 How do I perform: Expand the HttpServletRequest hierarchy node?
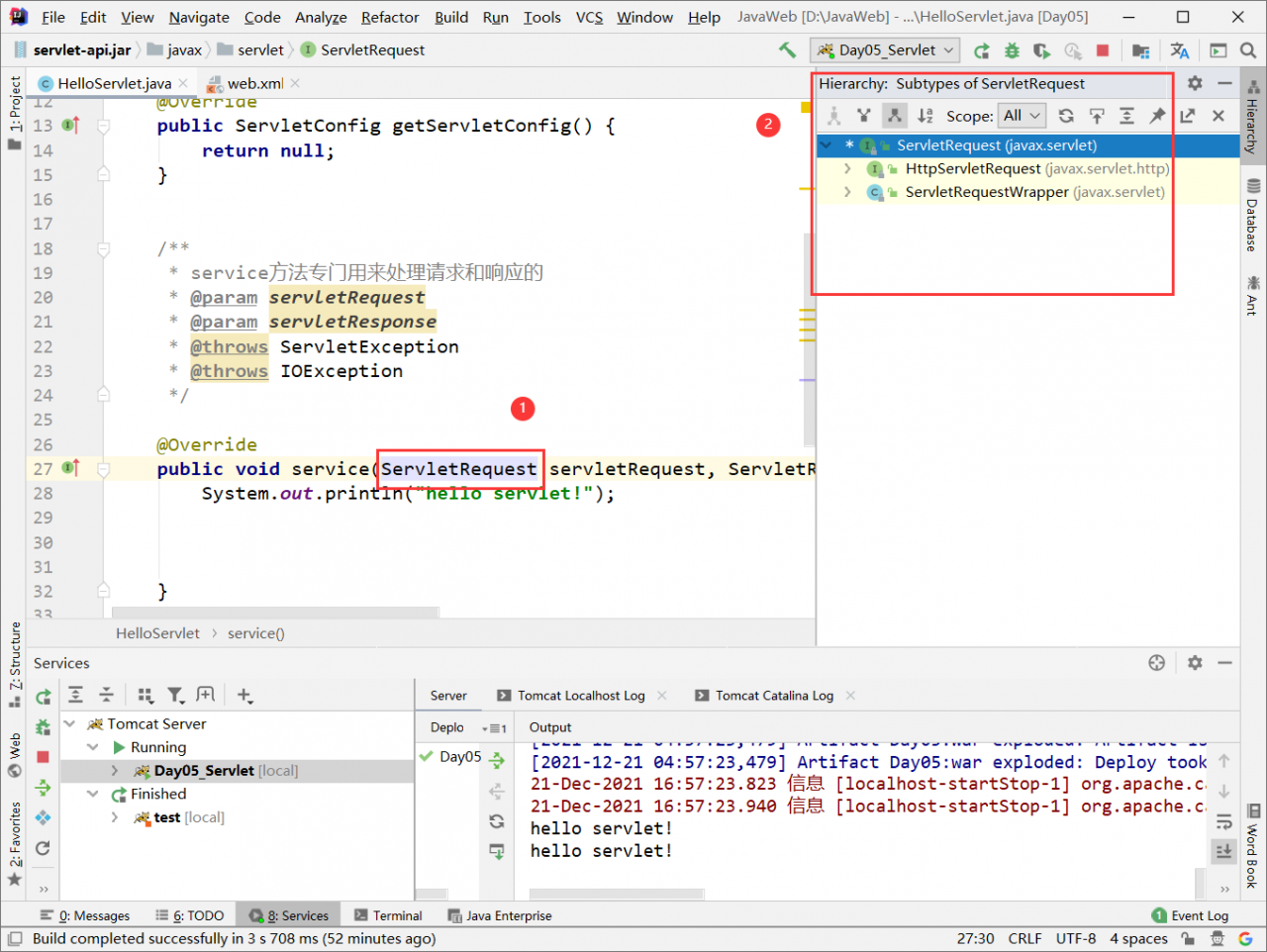pyautogui.click(x=847, y=169)
